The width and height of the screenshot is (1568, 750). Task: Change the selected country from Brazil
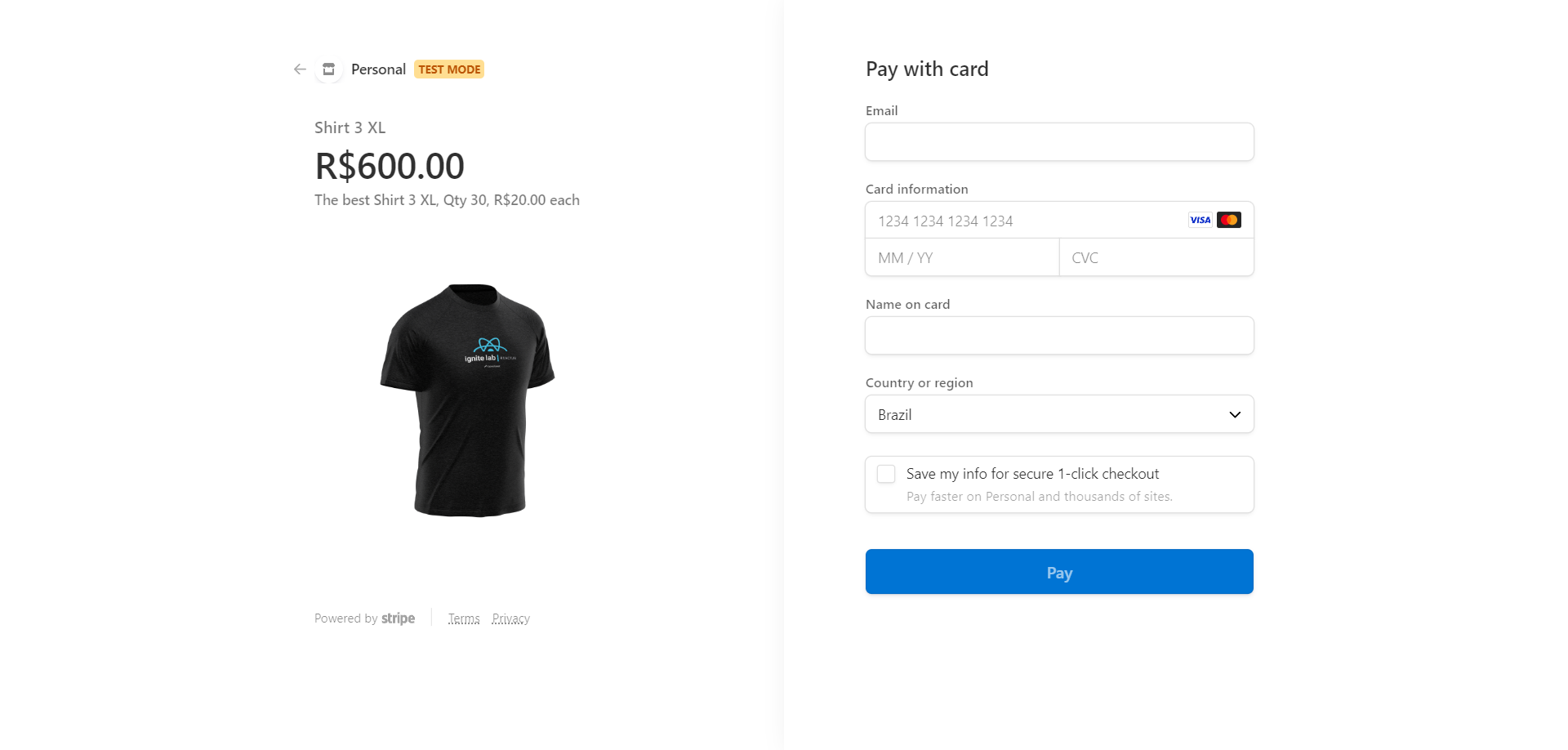click(1058, 414)
